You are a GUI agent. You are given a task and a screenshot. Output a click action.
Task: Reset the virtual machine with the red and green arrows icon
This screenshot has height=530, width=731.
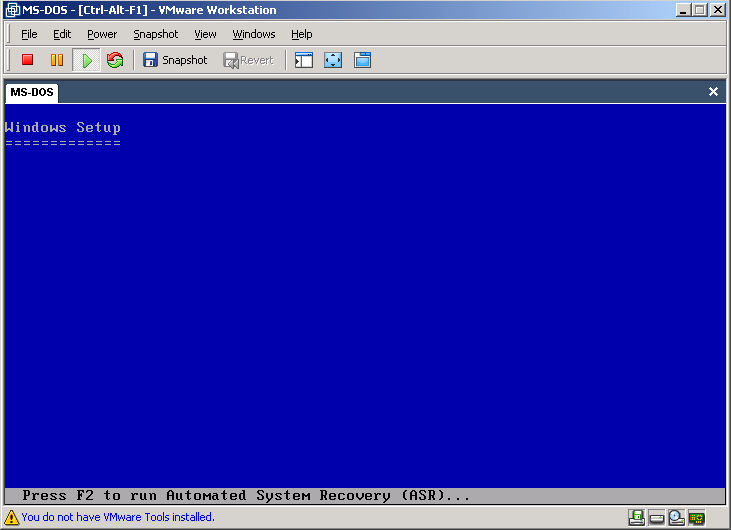pyautogui.click(x=115, y=60)
